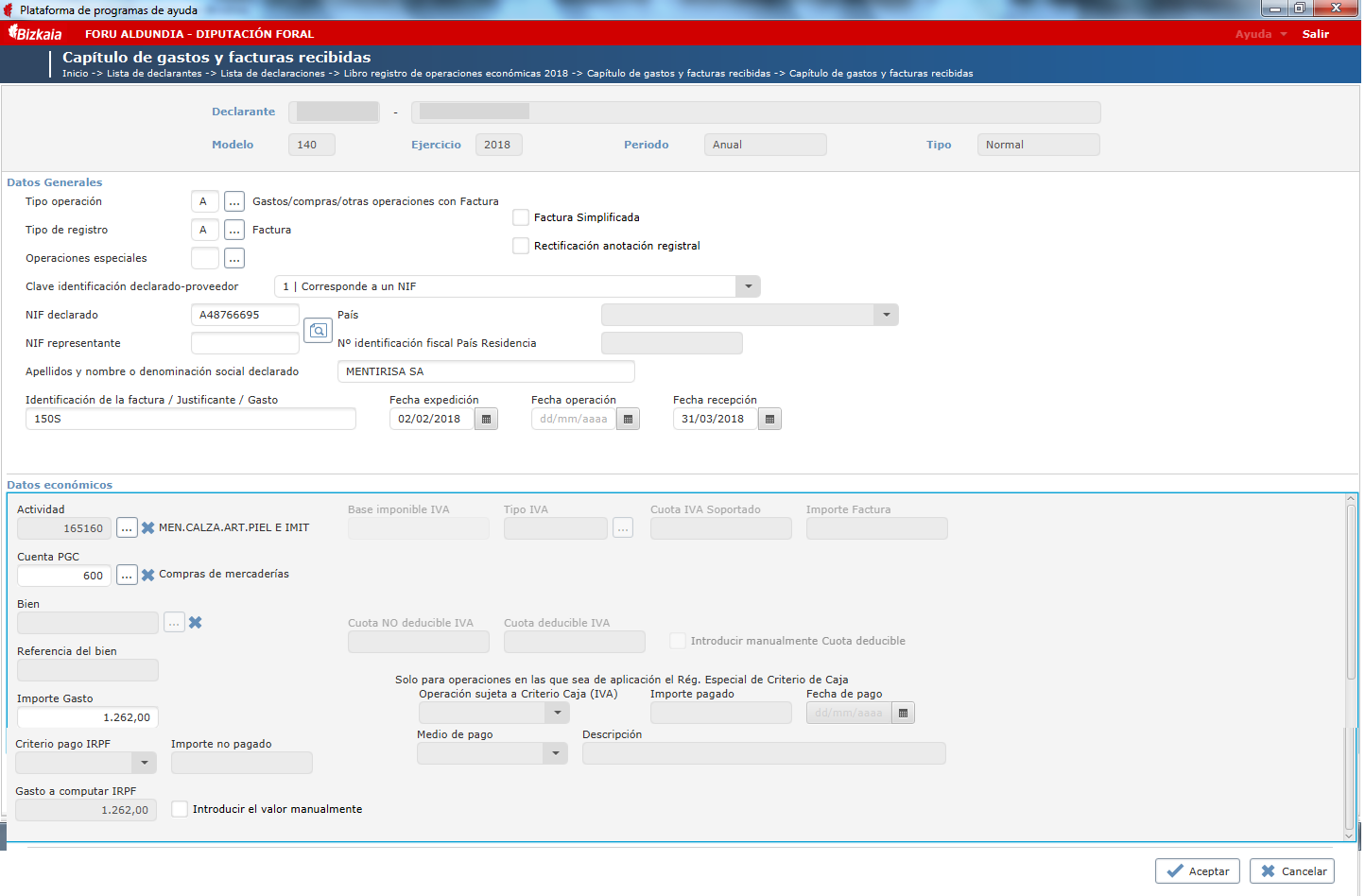
Task: Click the NIF search magnifier icon
Action: point(319,330)
